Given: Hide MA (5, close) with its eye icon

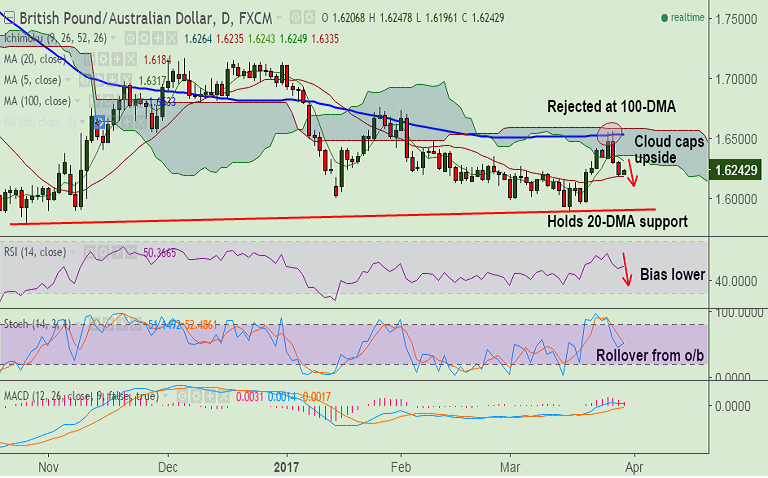Looking at the screenshot, I should click(85, 80).
